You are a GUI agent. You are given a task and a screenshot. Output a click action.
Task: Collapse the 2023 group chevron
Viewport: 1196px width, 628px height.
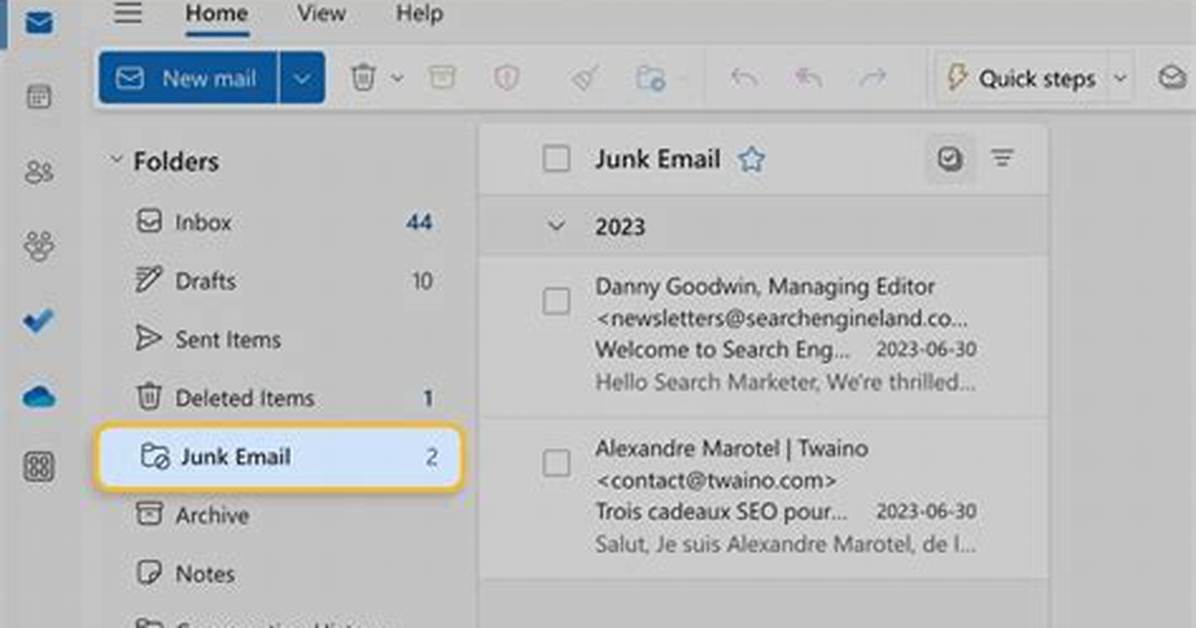click(556, 226)
